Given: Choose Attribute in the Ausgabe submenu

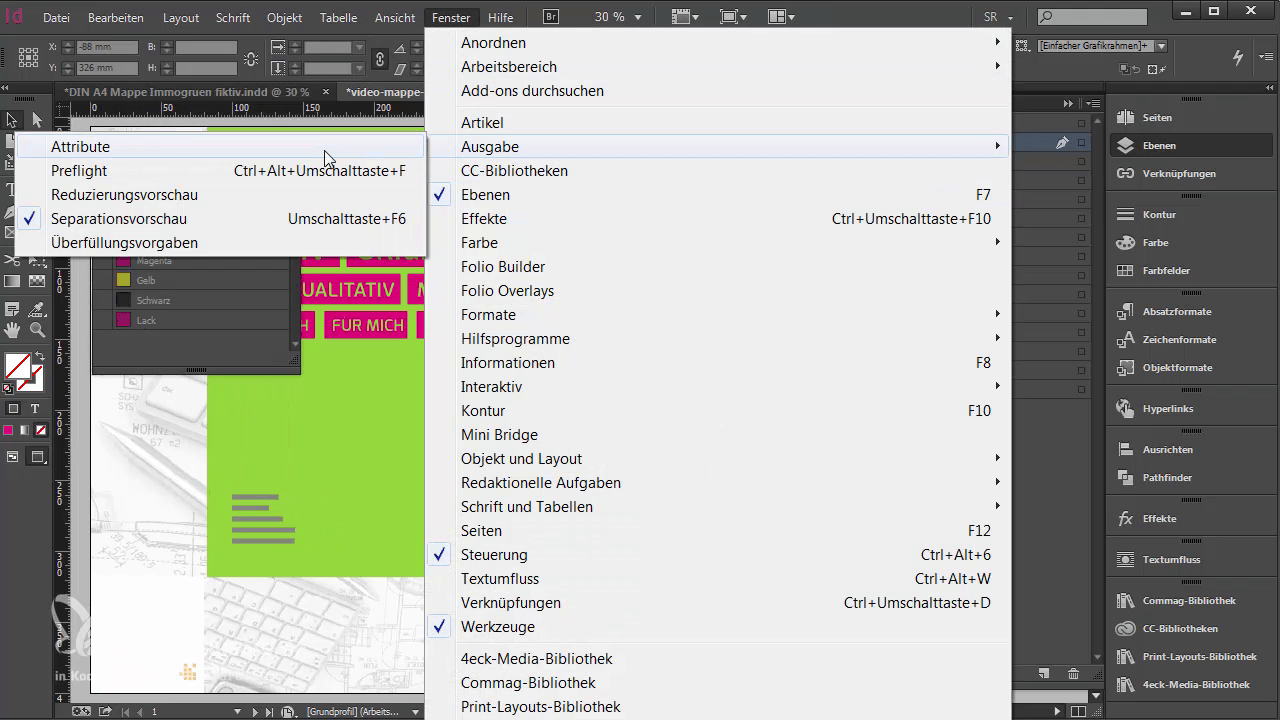Looking at the screenshot, I should [x=222, y=147].
